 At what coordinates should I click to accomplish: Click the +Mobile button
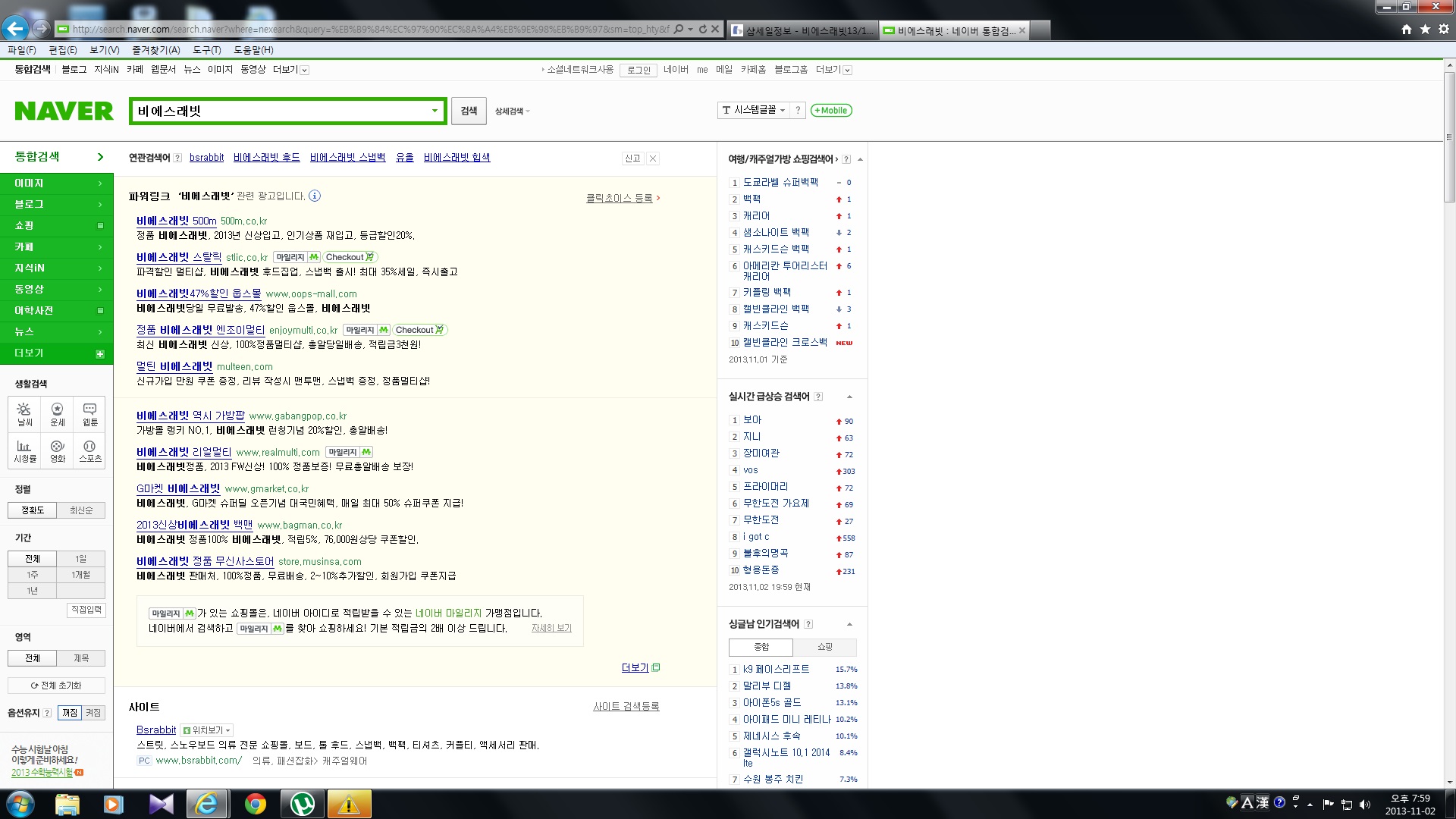point(831,111)
